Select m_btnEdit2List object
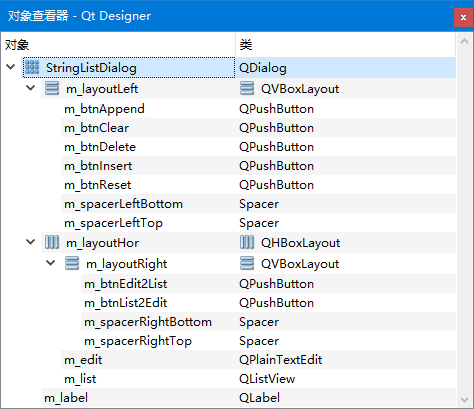 point(125,284)
